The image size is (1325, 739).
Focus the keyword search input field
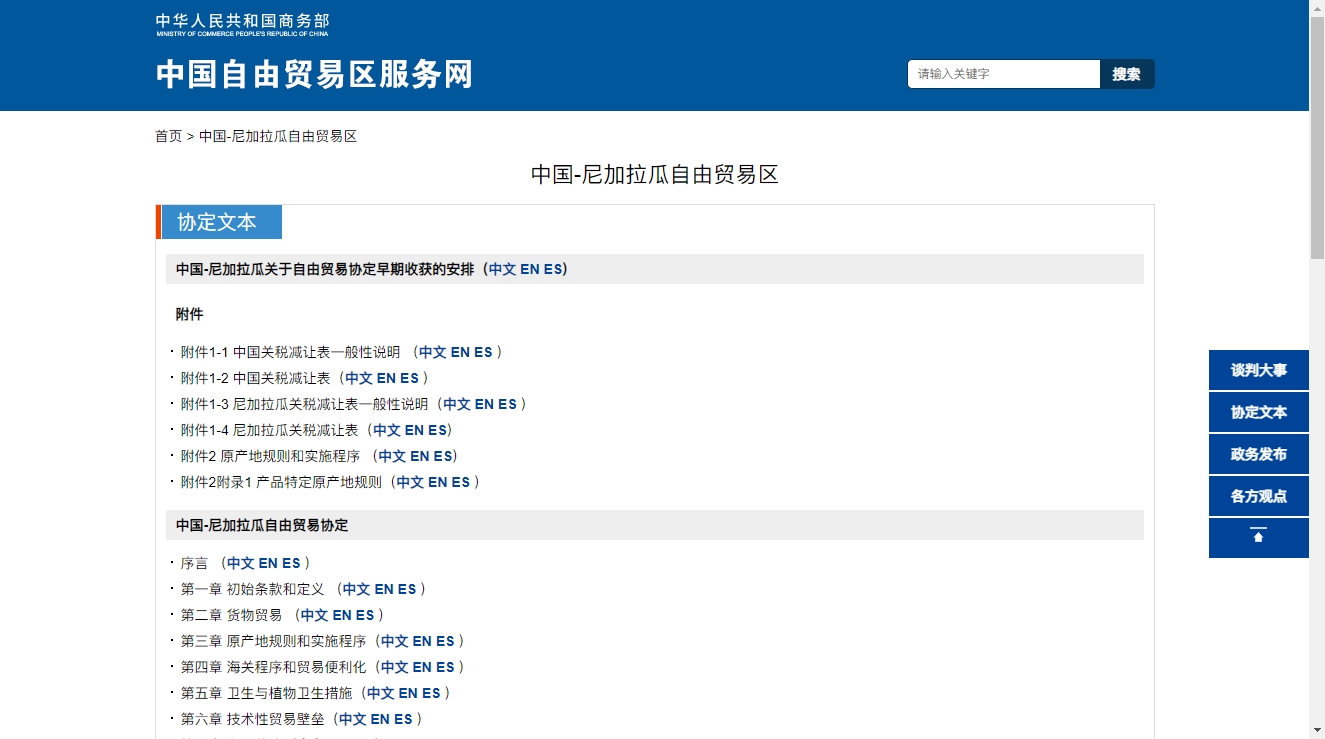tap(1003, 74)
